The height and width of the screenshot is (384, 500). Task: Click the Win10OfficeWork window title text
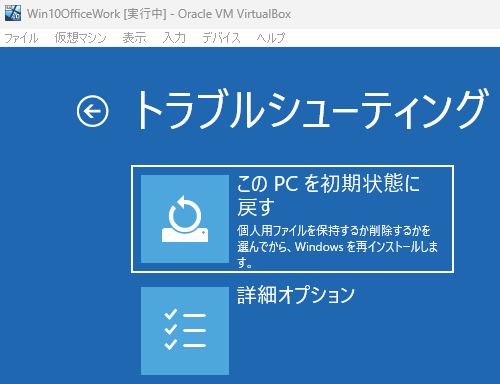coord(159,14)
